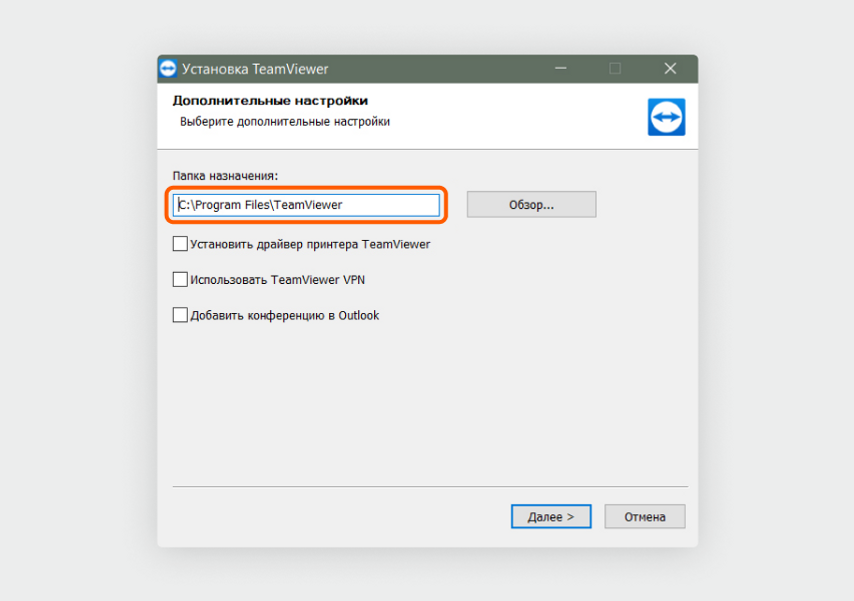The width and height of the screenshot is (854, 601).
Task: Click the Установка TeamViewer title bar text
Action: point(255,69)
